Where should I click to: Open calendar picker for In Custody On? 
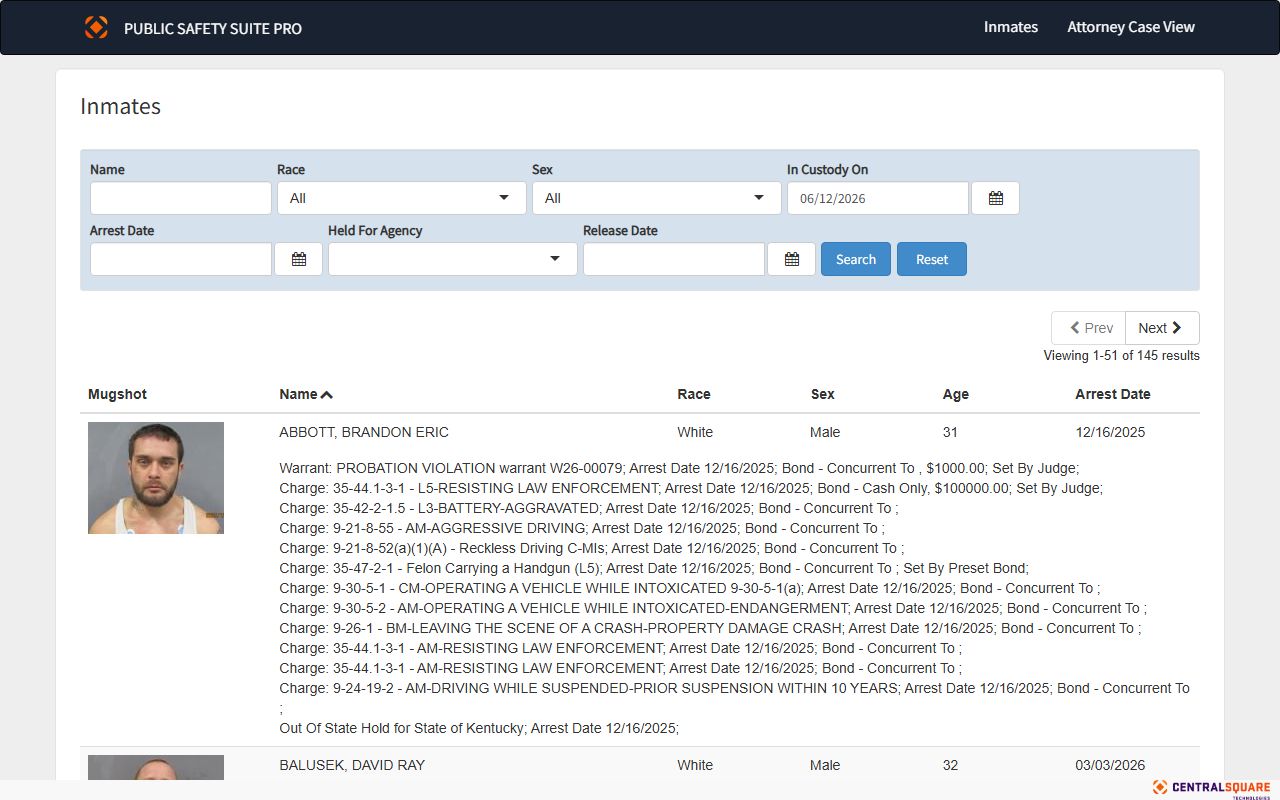[x=995, y=198]
